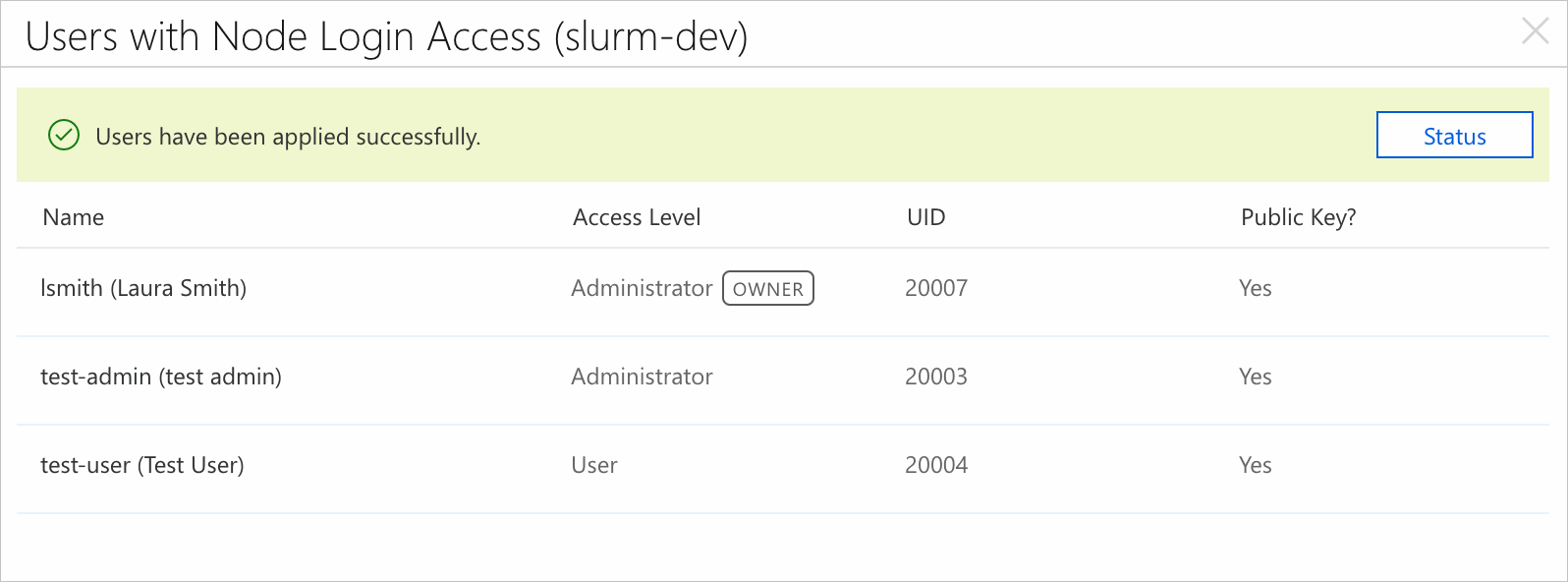Screen dimensions: 1568x582
Task: Click UID 20007 cell
Action: (x=936, y=288)
